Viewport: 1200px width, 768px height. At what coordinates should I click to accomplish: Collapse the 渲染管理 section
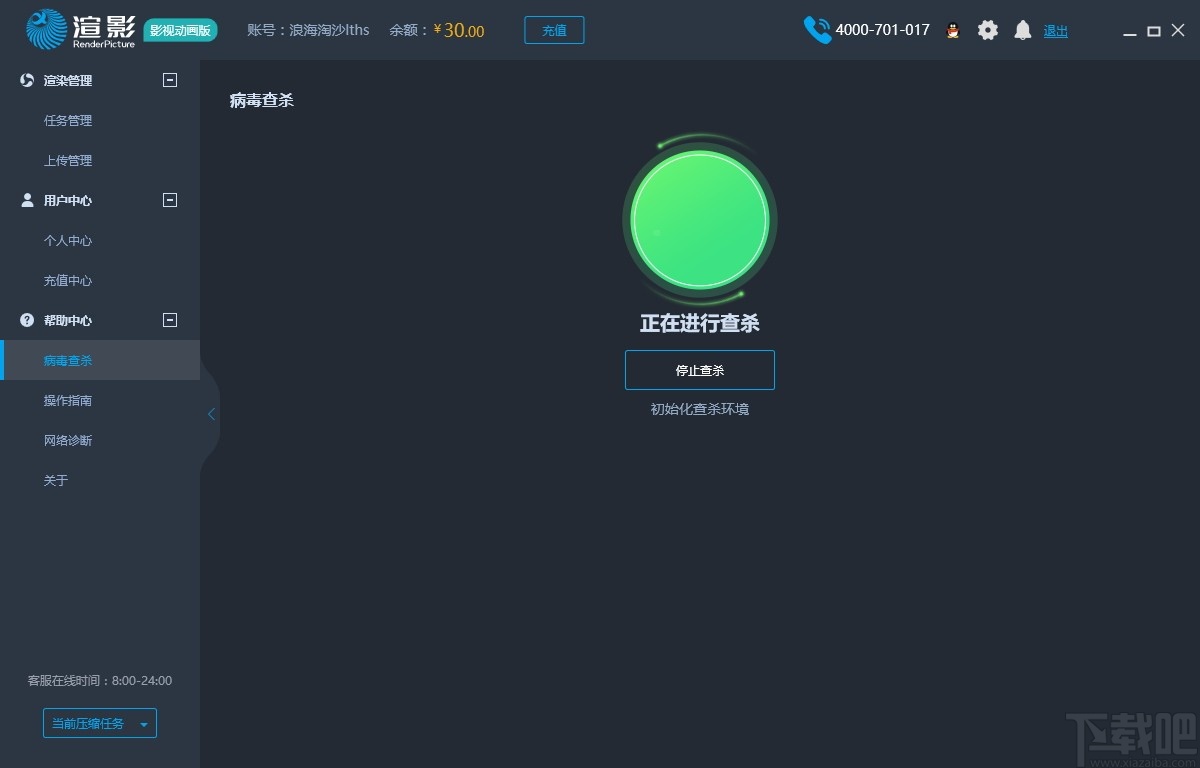[x=169, y=80]
